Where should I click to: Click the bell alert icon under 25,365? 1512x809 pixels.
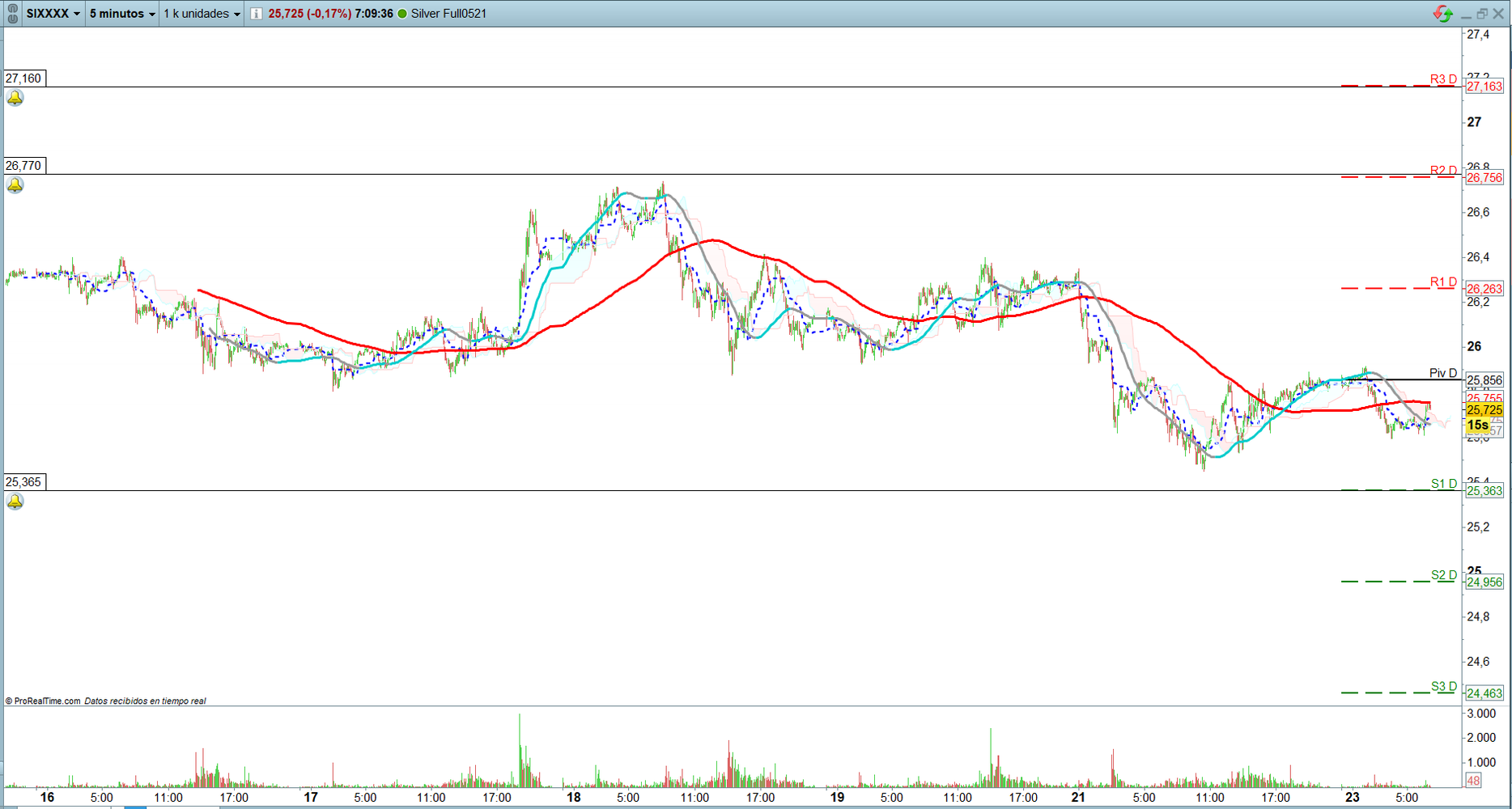click(x=15, y=502)
